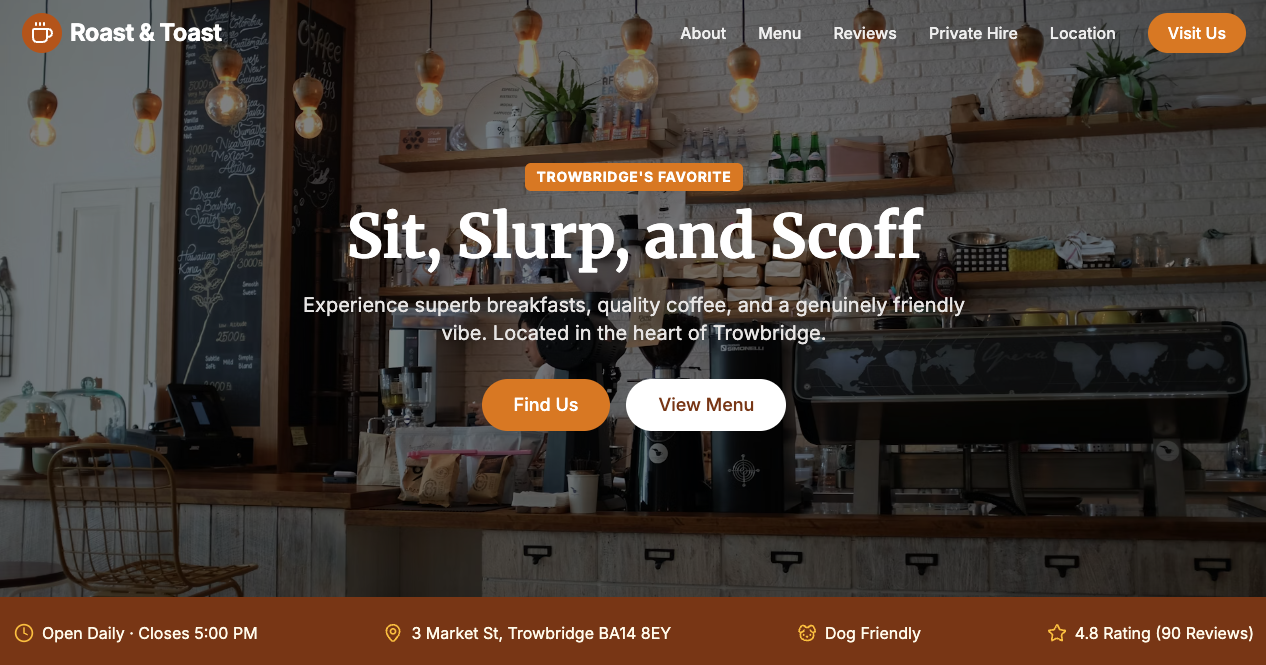Viewport: 1266px width, 665px height.
Task: Open the Menu navigation link
Action: [x=779, y=33]
